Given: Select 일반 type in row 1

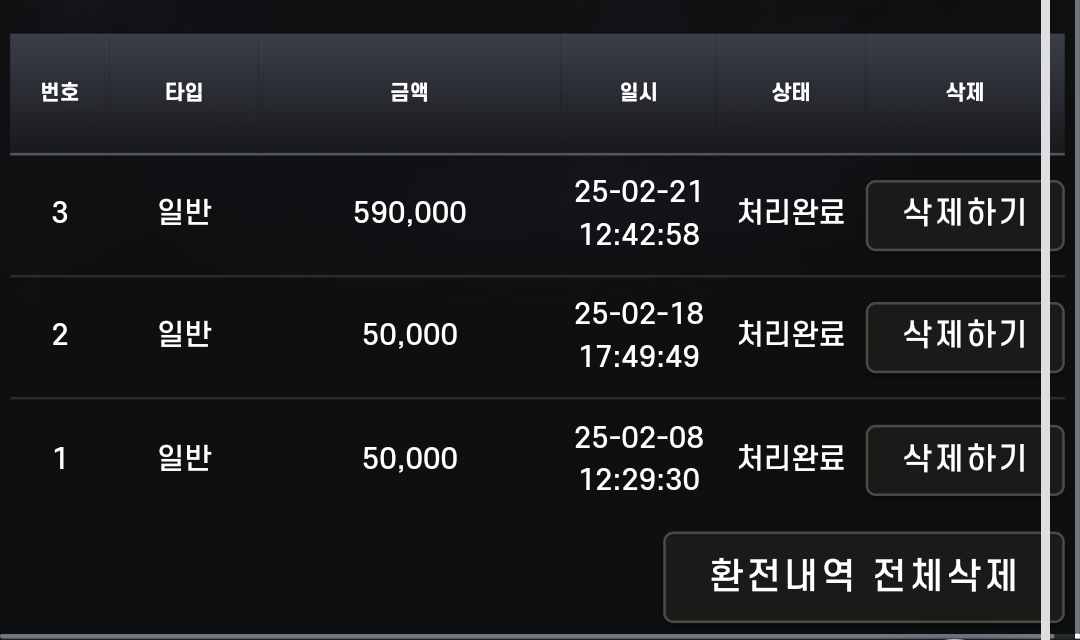Looking at the screenshot, I should (x=184, y=458).
